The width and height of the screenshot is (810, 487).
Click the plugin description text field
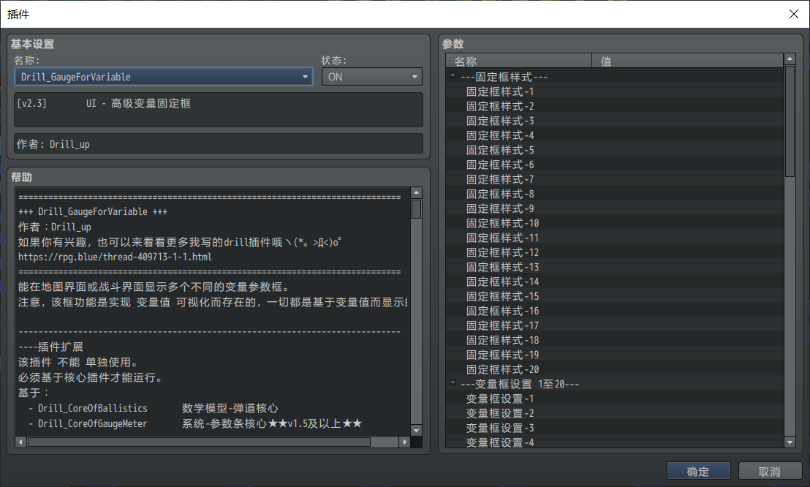(218, 109)
